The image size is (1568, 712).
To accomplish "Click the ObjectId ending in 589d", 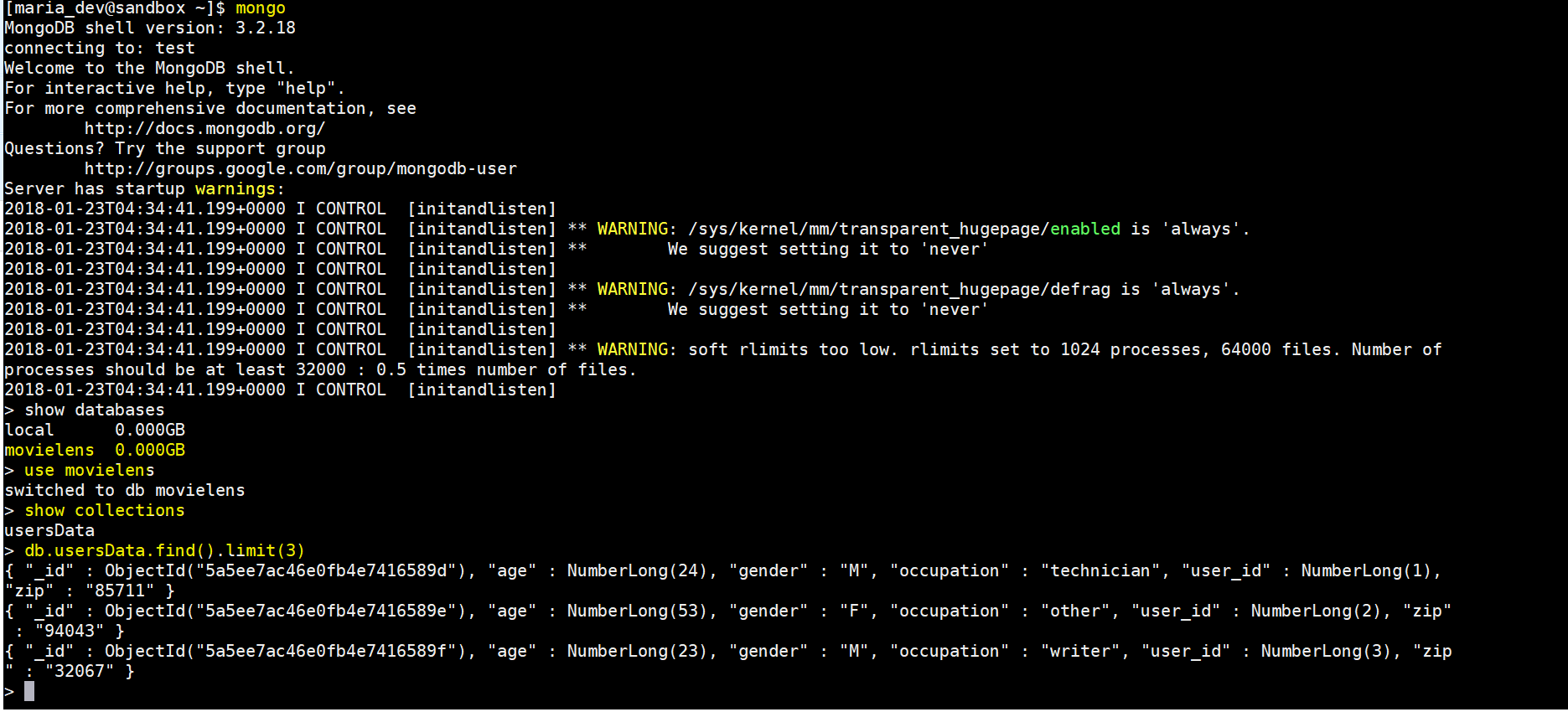I will 286,571.
